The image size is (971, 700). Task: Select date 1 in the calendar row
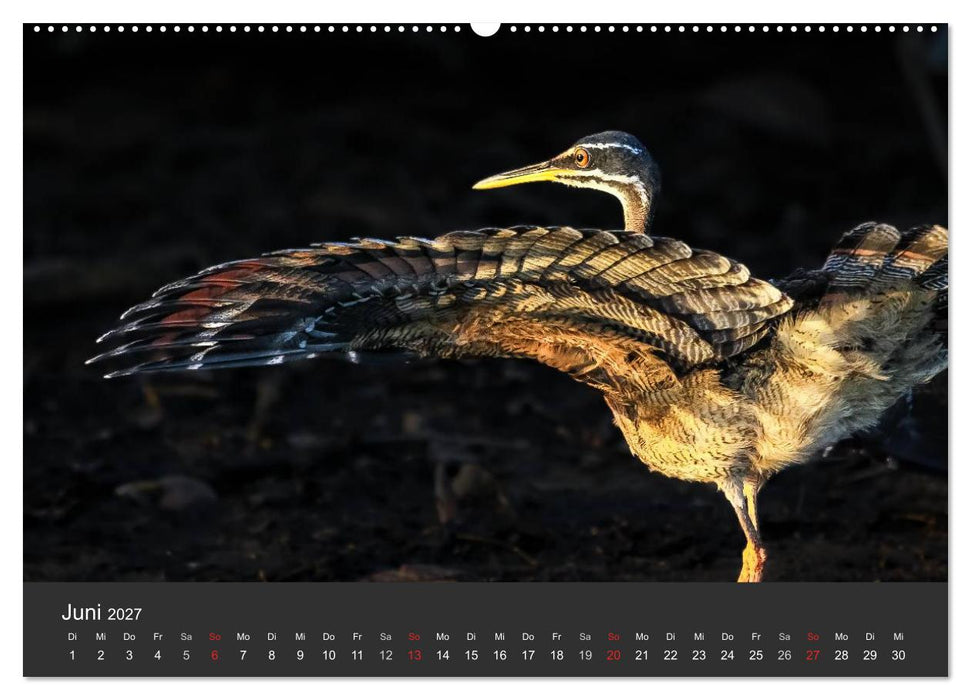point(72,655)
